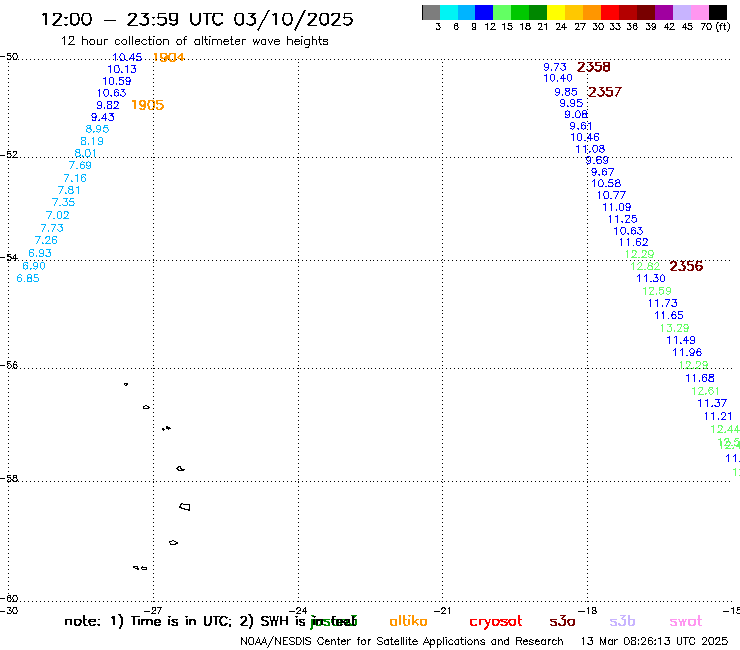This screenshot has height=650, width=740.
Task: Click the wave height value 7.81
Action: (x=69, y=190)
